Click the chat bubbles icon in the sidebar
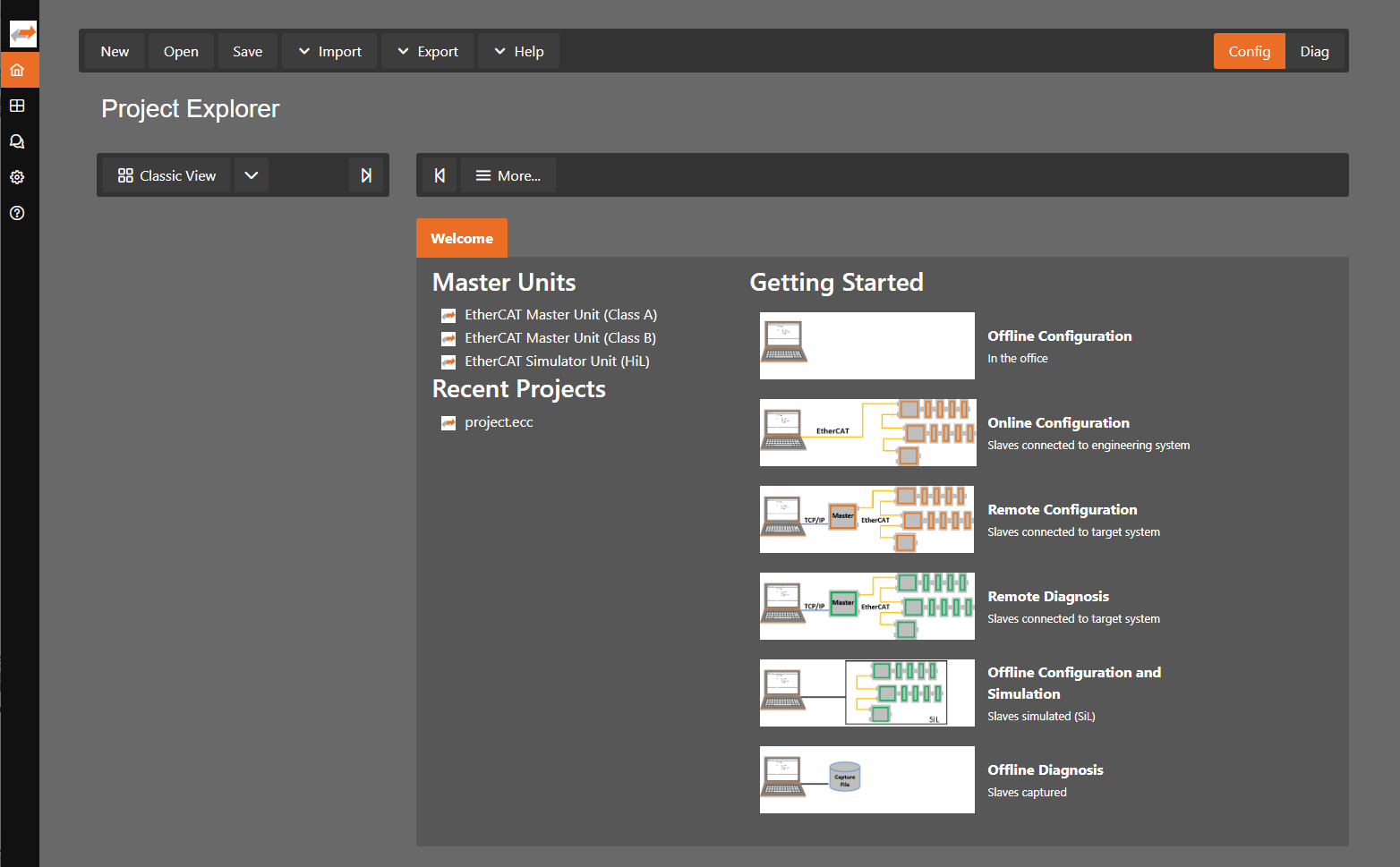 [x=17, y=141]
